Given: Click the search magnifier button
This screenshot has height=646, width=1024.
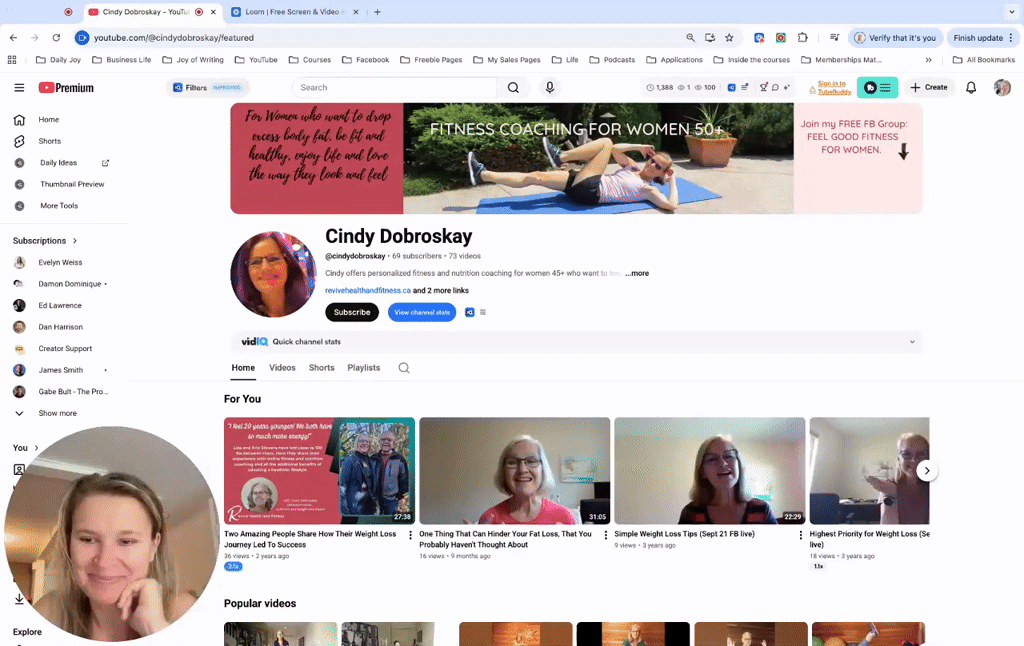Looking at the screenshot, I should [x=513, y=88].
